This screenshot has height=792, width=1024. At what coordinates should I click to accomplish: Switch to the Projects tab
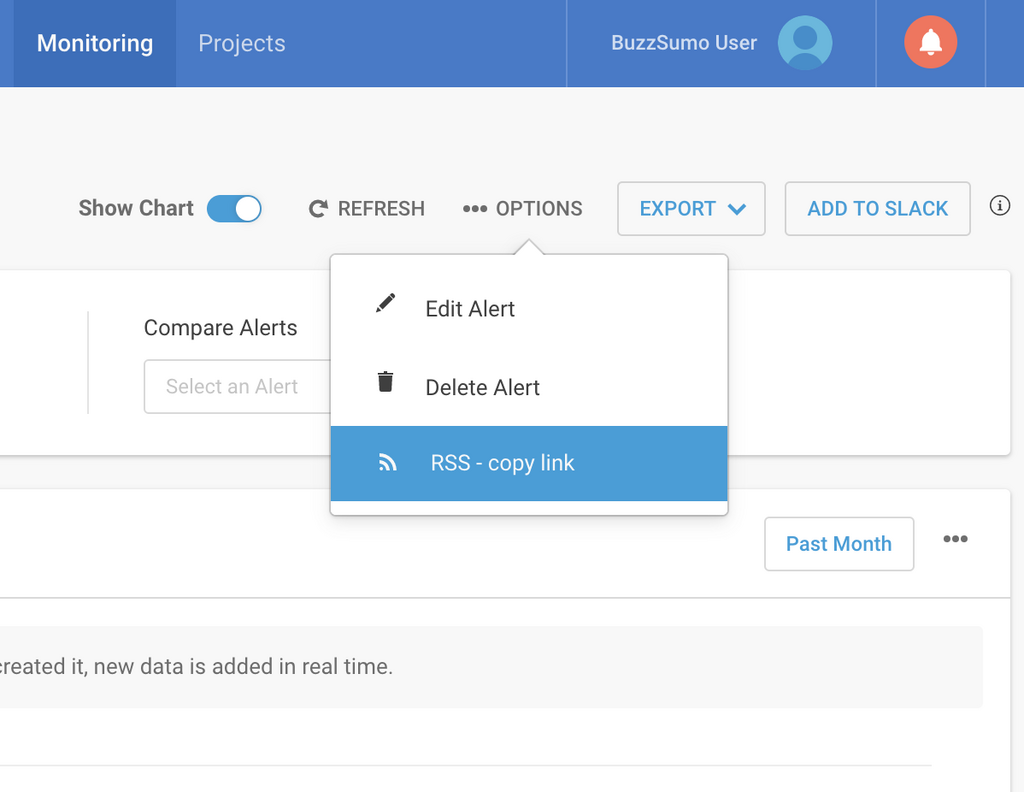[x=242, y=43]
